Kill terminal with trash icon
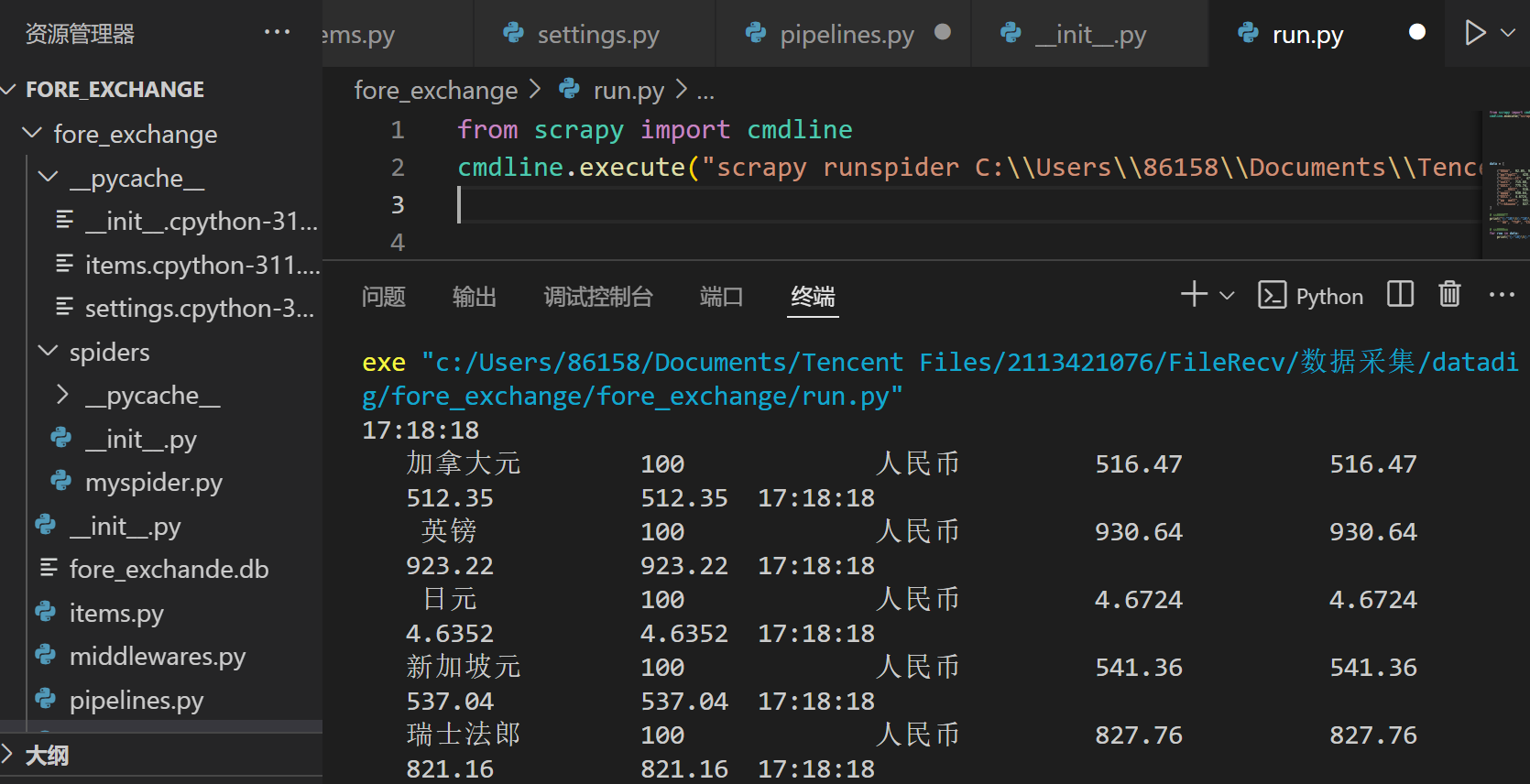The width and height of the screenshot is (1530, 784). coord(1449,294)
